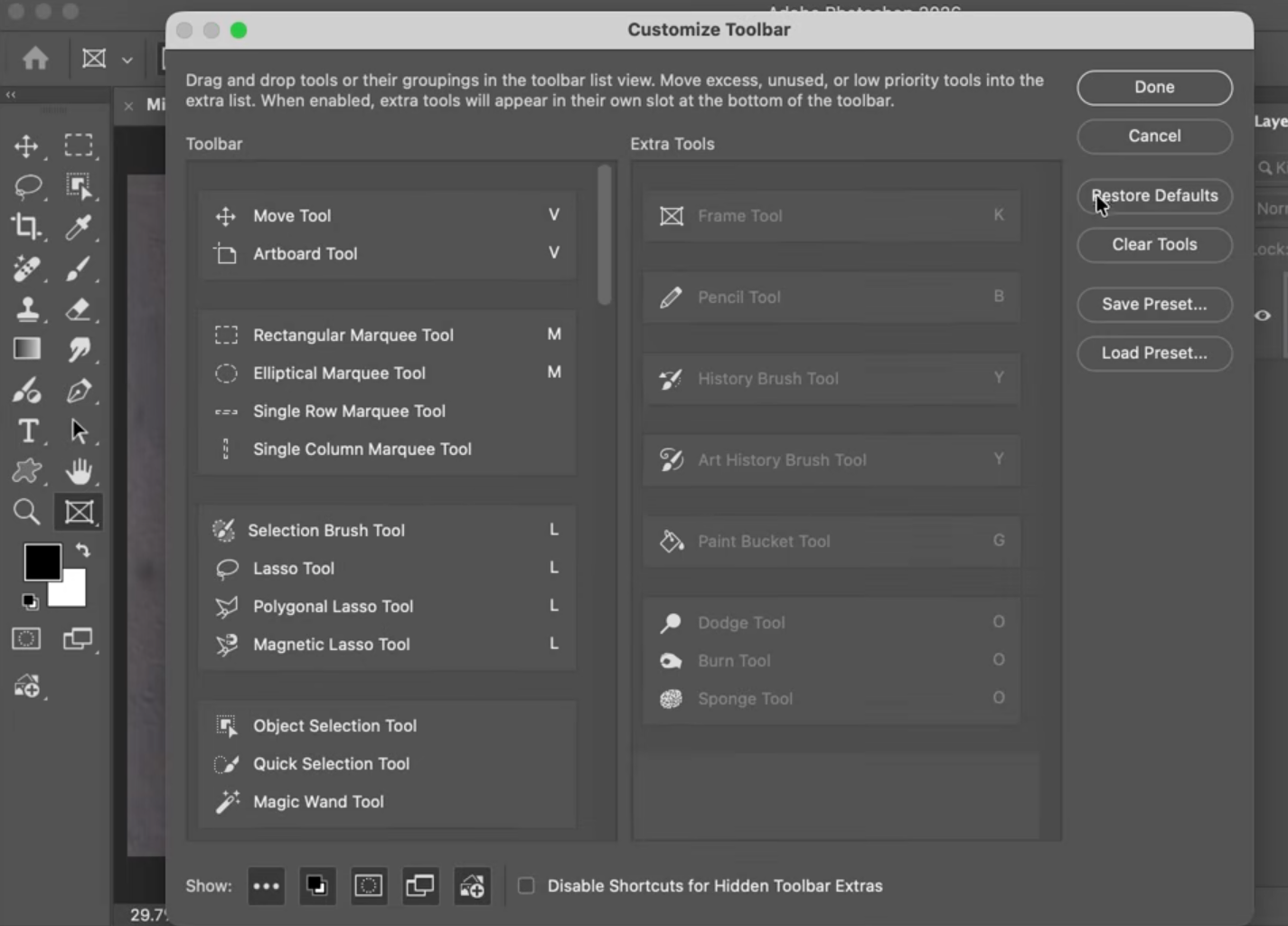Select the Move tool in the left toolbar
The height and width of the screenshot is (926, 1288).
pyautogui.click(x=26, y=146)
